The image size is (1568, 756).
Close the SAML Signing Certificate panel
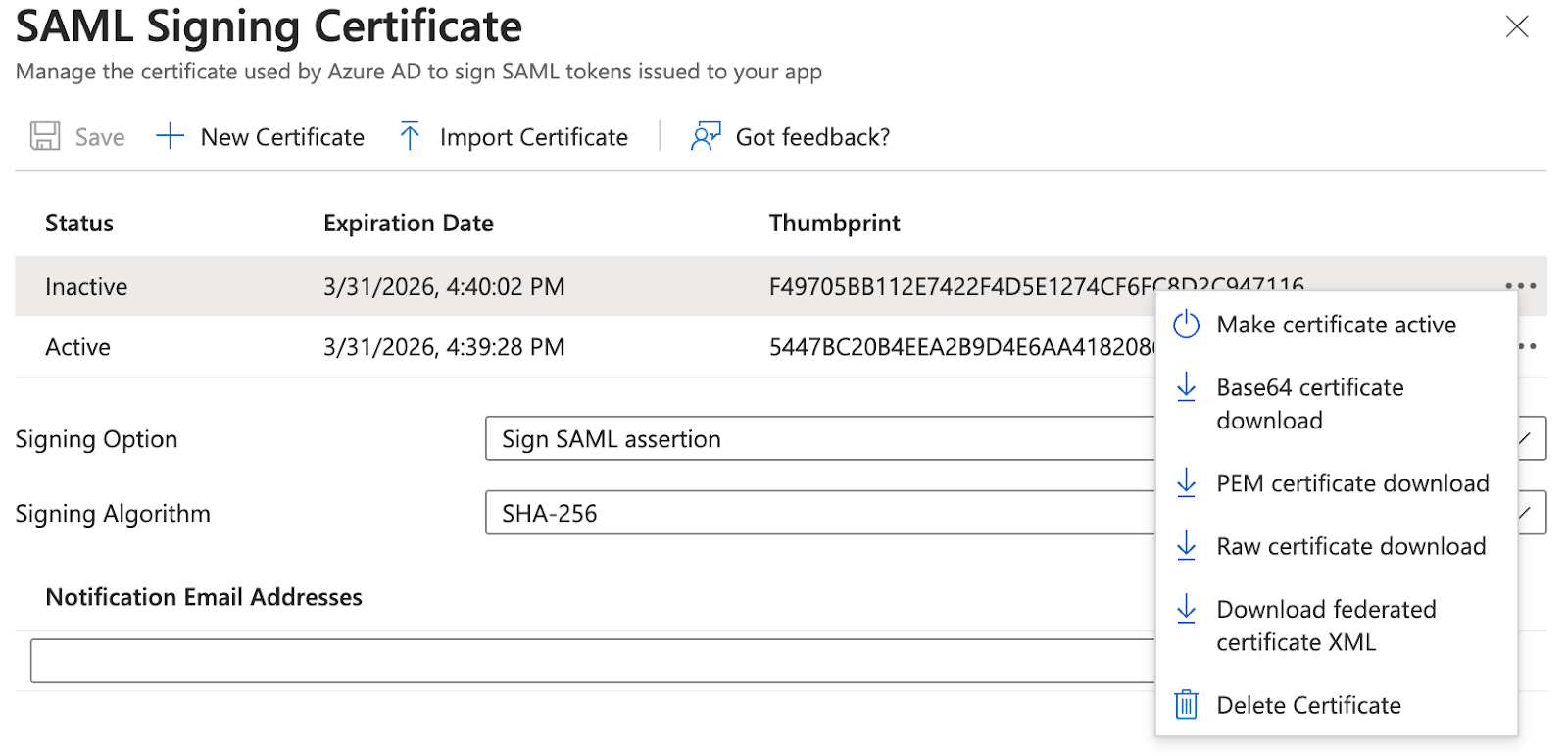[1516, 26]
